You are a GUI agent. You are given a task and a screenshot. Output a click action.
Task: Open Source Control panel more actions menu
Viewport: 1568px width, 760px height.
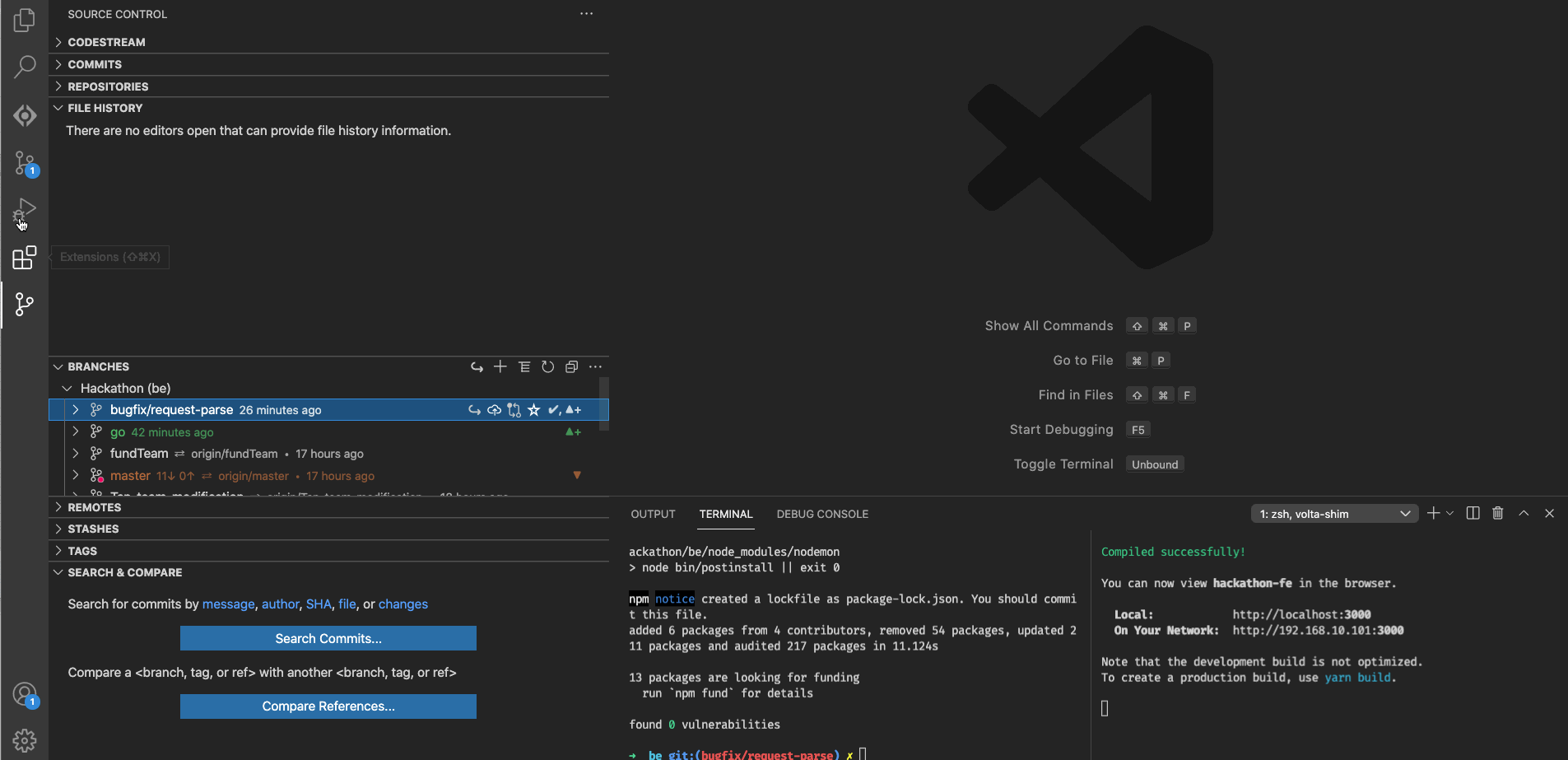586,14
